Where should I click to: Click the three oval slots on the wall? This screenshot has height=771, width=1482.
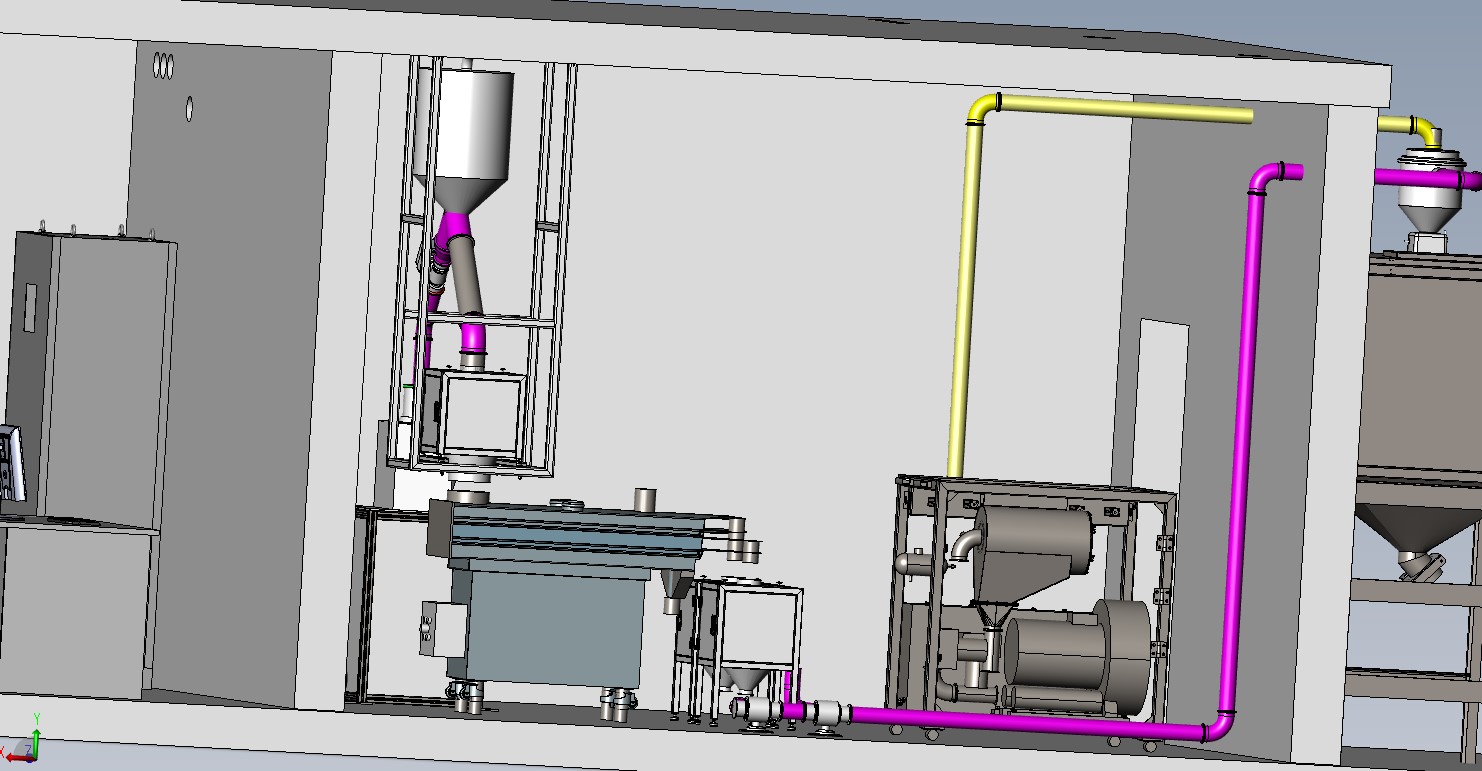(x=162, y=66)
